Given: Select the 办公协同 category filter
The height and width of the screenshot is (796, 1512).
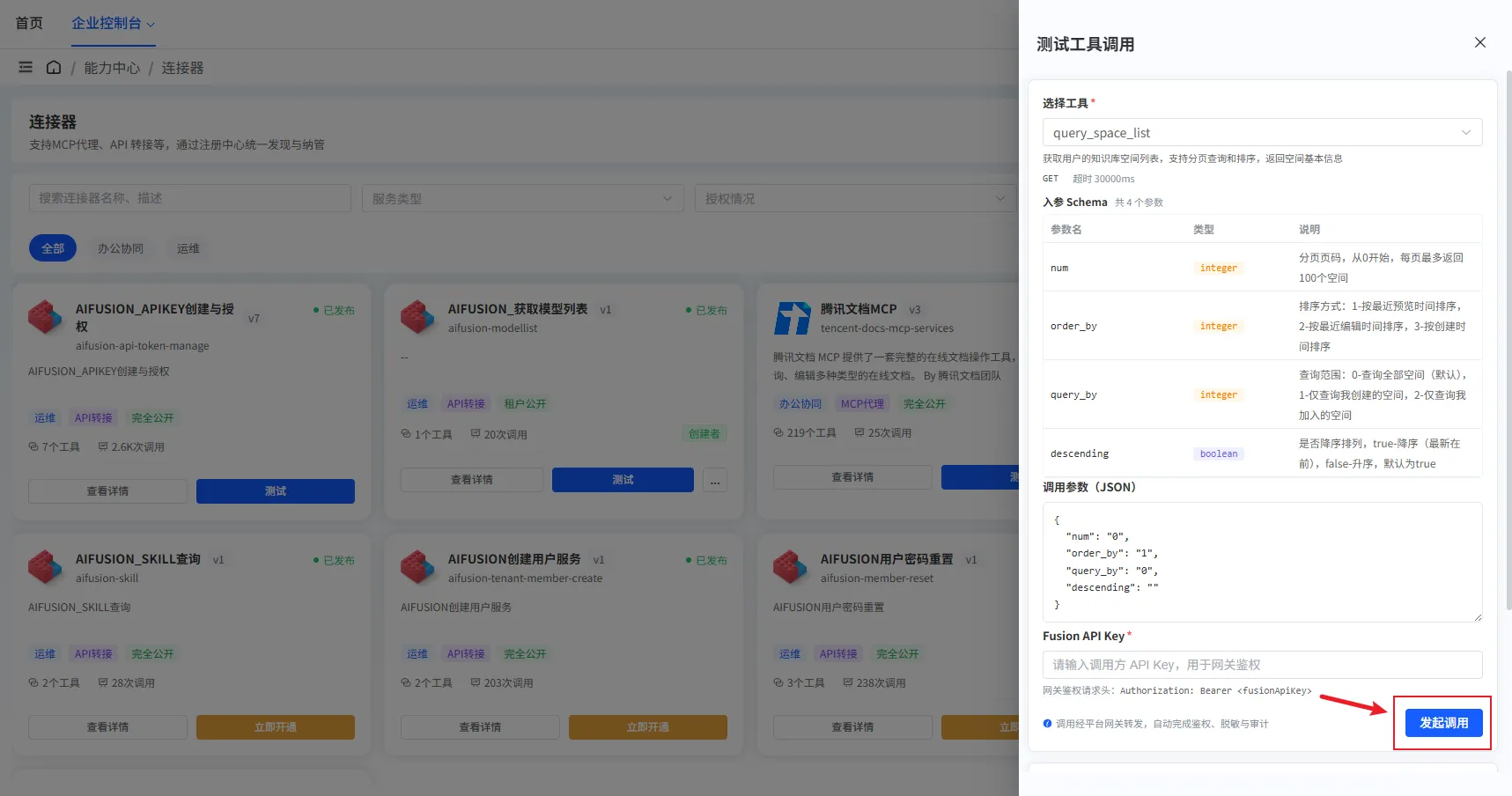Looking at the screenshot, I should pyautogui.click(x=121, y=248).
